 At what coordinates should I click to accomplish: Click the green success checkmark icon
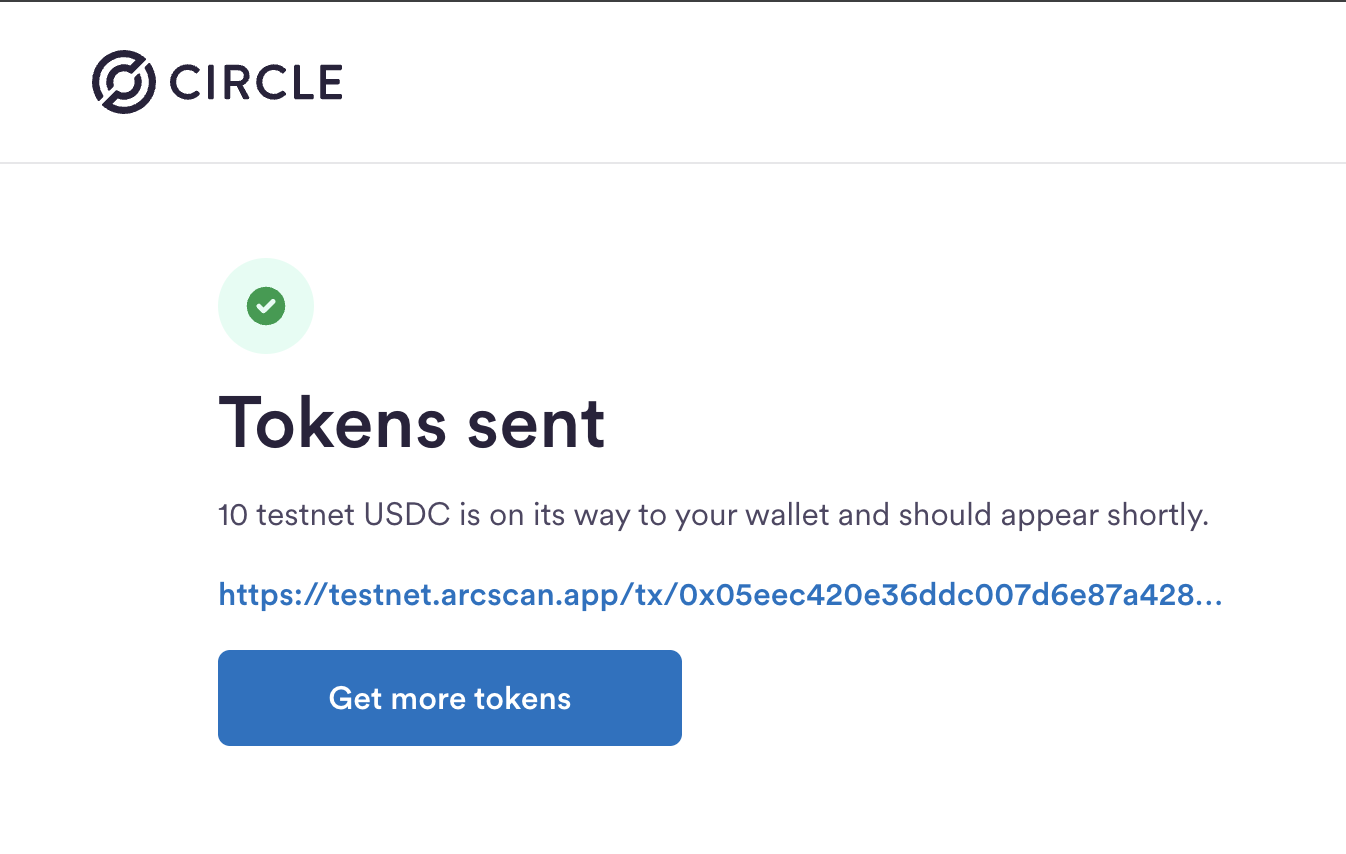266,306
